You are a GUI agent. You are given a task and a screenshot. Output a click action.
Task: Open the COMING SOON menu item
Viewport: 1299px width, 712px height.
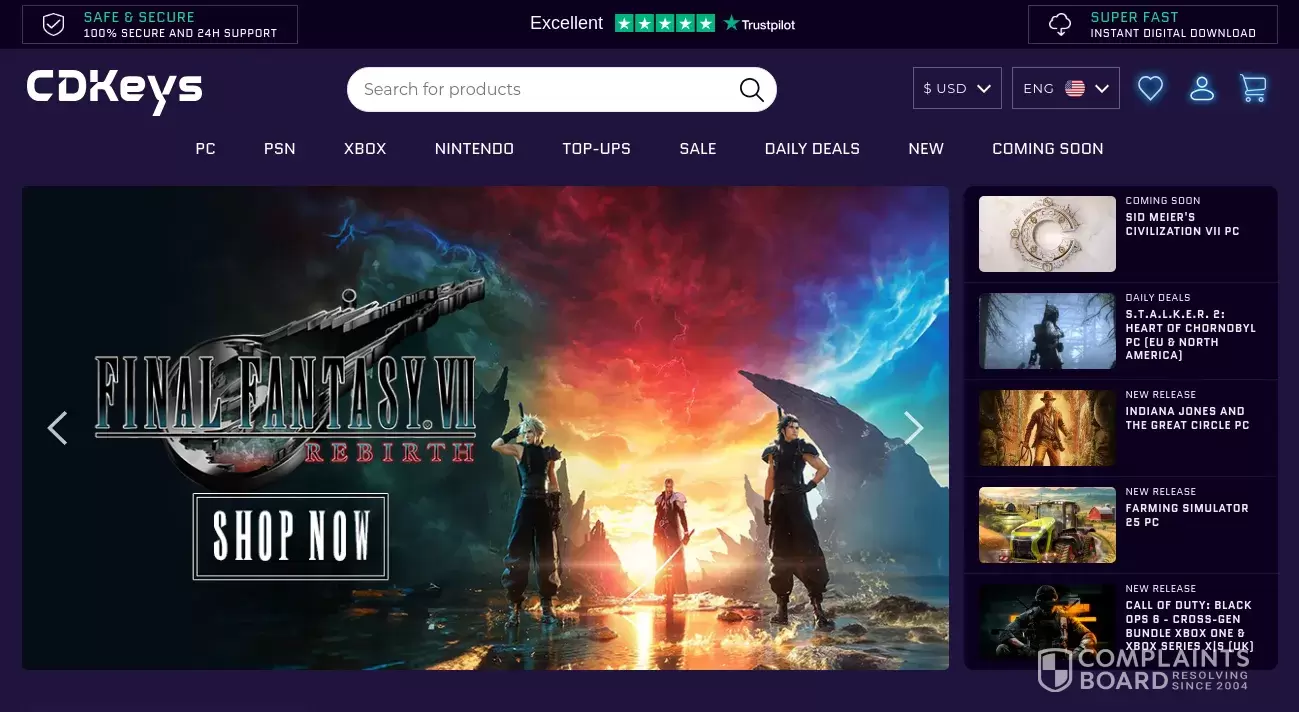pos(1048,149)
